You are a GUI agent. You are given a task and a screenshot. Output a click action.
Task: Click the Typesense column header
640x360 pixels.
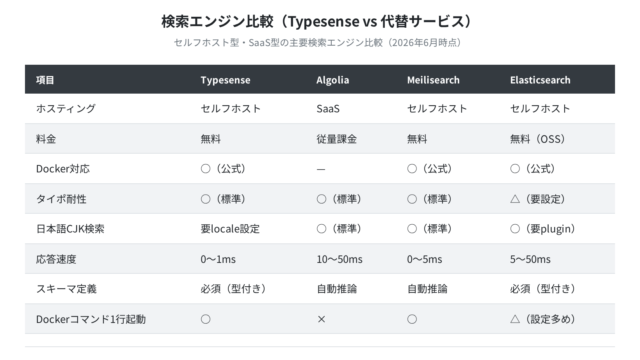tap(225, 80)
